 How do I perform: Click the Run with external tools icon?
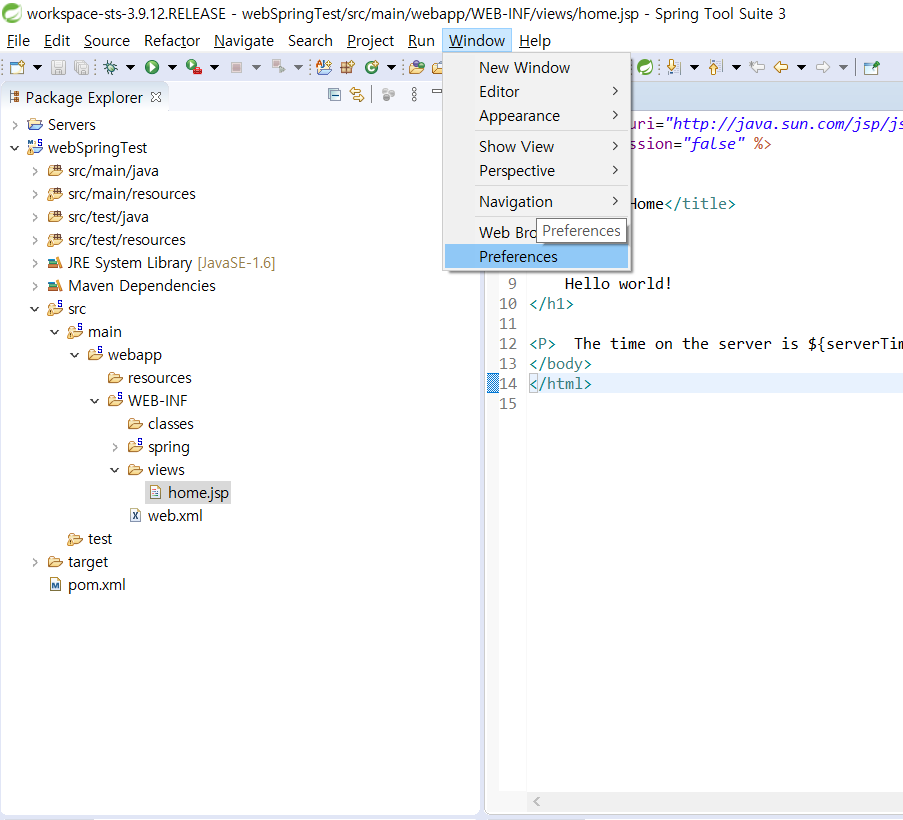coord(194,67)
